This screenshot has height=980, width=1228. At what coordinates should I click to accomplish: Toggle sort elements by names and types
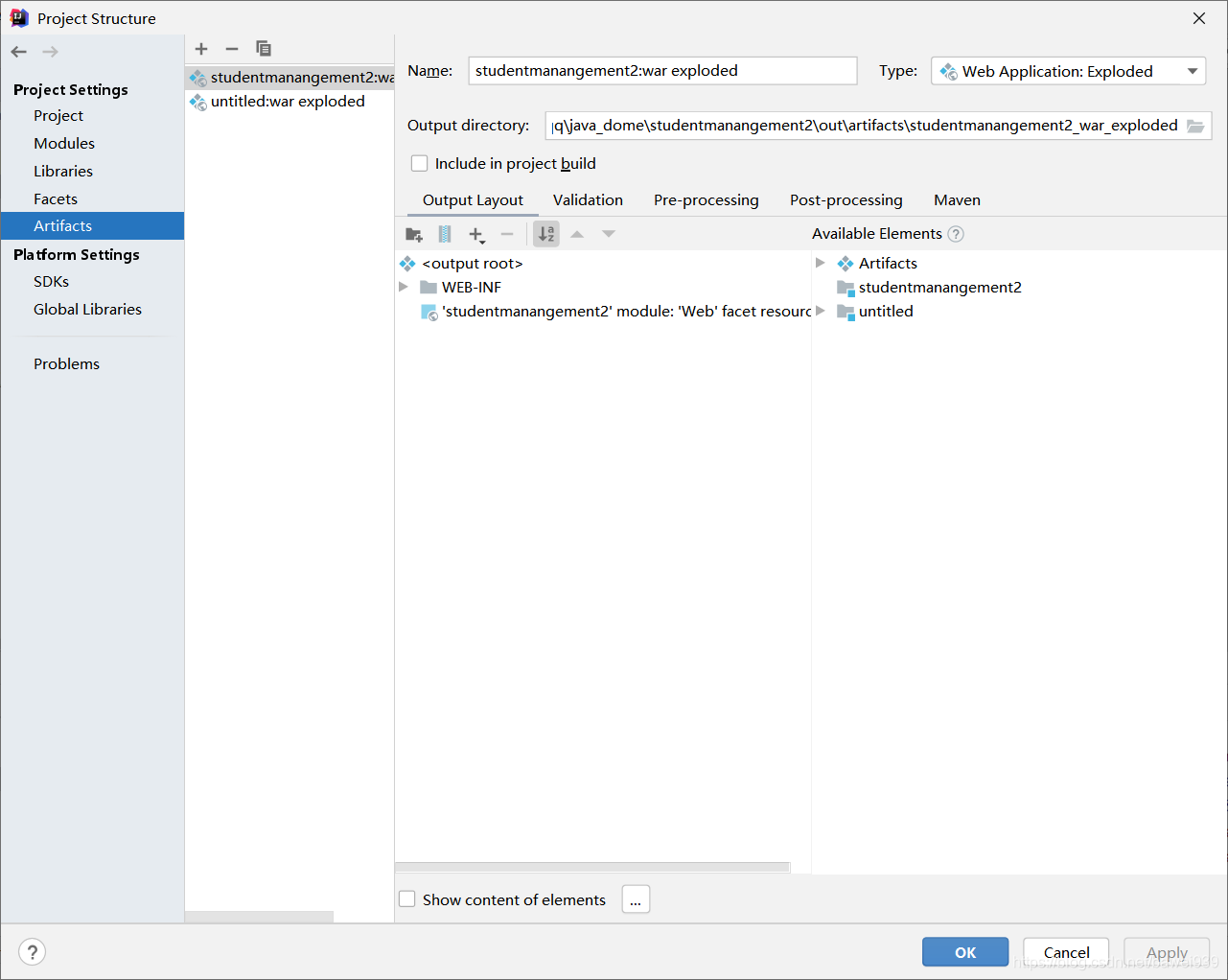(x=546, y=234)
